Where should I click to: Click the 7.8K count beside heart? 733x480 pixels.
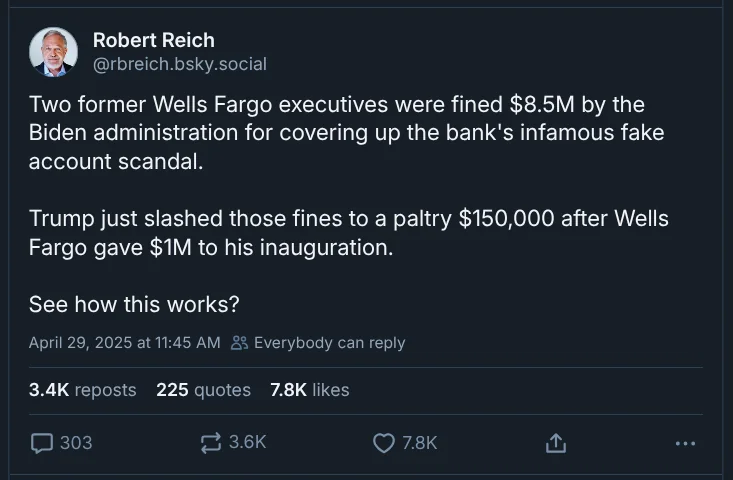420,442
